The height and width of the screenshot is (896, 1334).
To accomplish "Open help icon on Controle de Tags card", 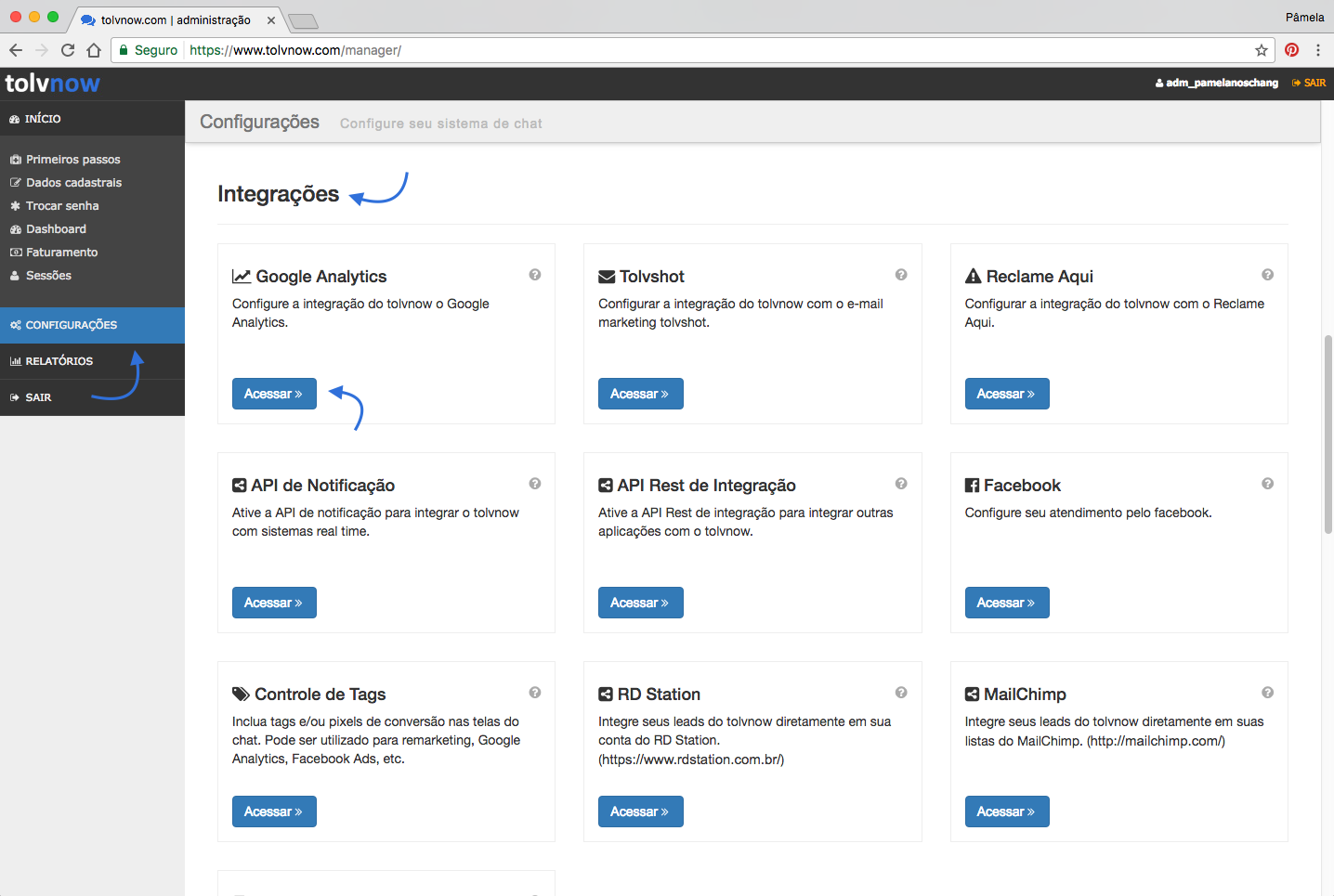I will point(535,693).
